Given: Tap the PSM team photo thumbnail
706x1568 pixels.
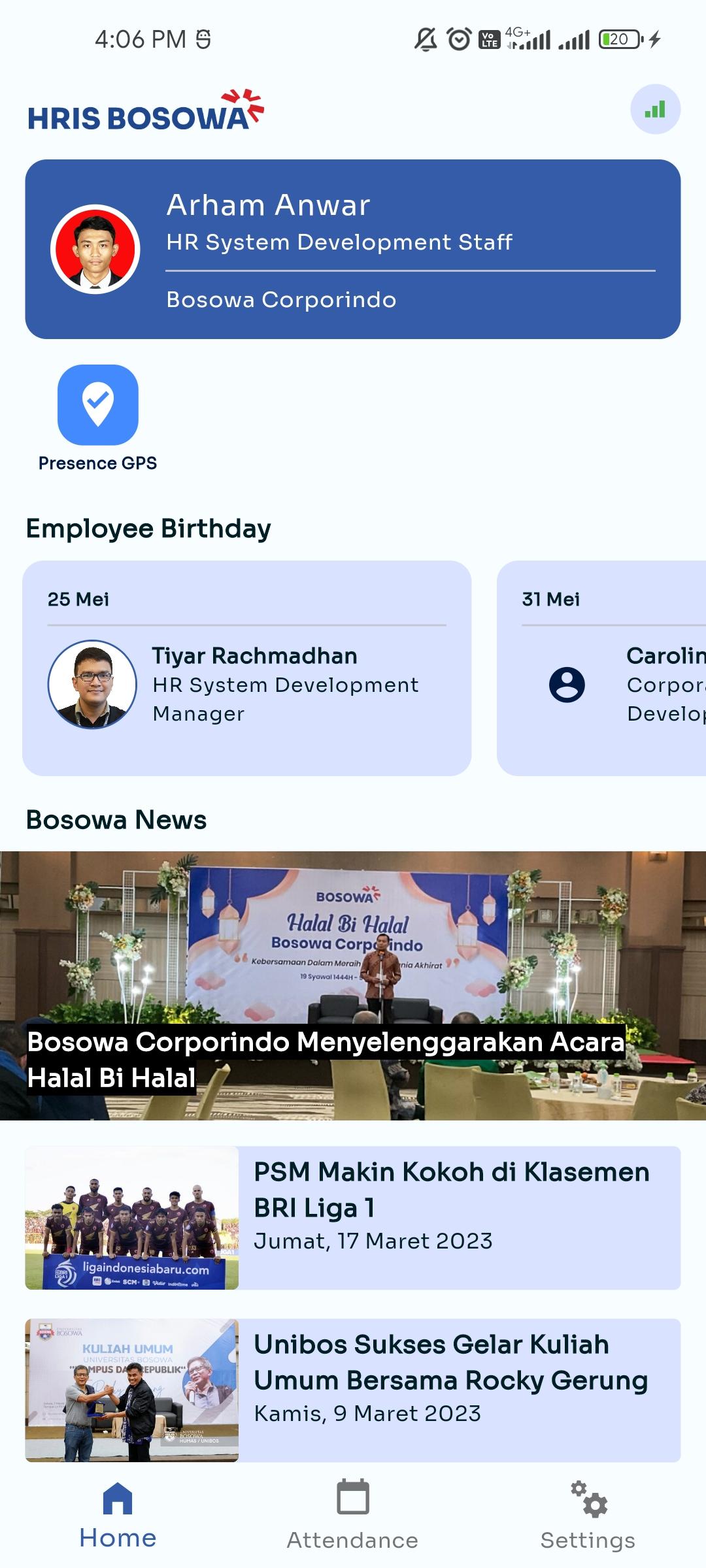Looking at the screenshot, I should pyautogui.click(x=131, y=1218).
